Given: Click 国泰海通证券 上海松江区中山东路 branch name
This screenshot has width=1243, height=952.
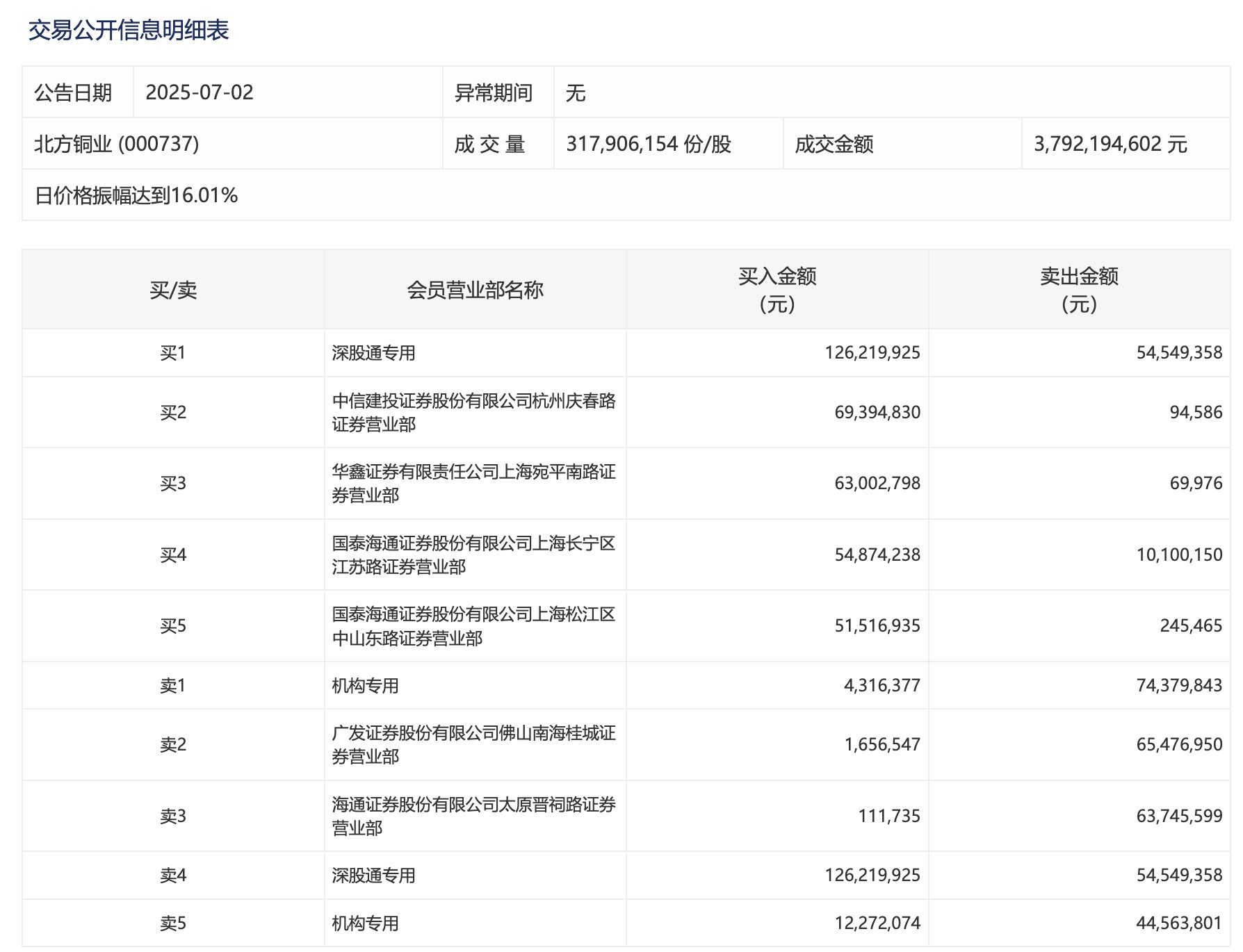Looking at the screenshot, I should (474, 626).
